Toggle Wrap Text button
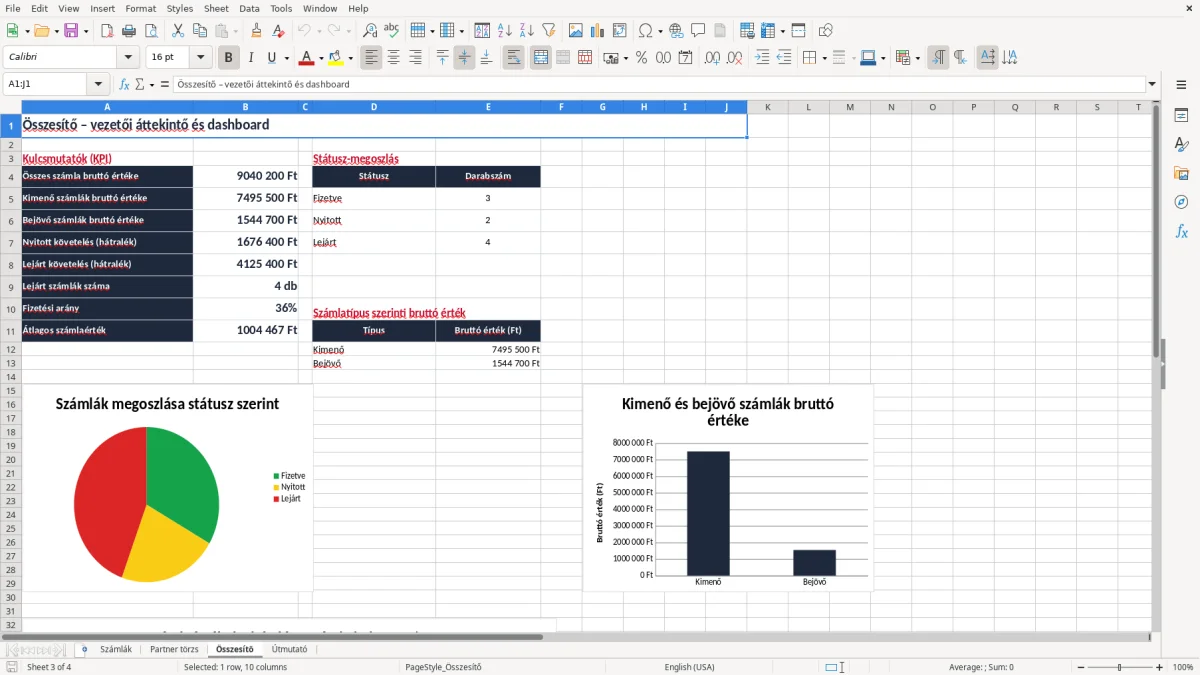Viewport: 1200px width, 675px height. (513, 58)
